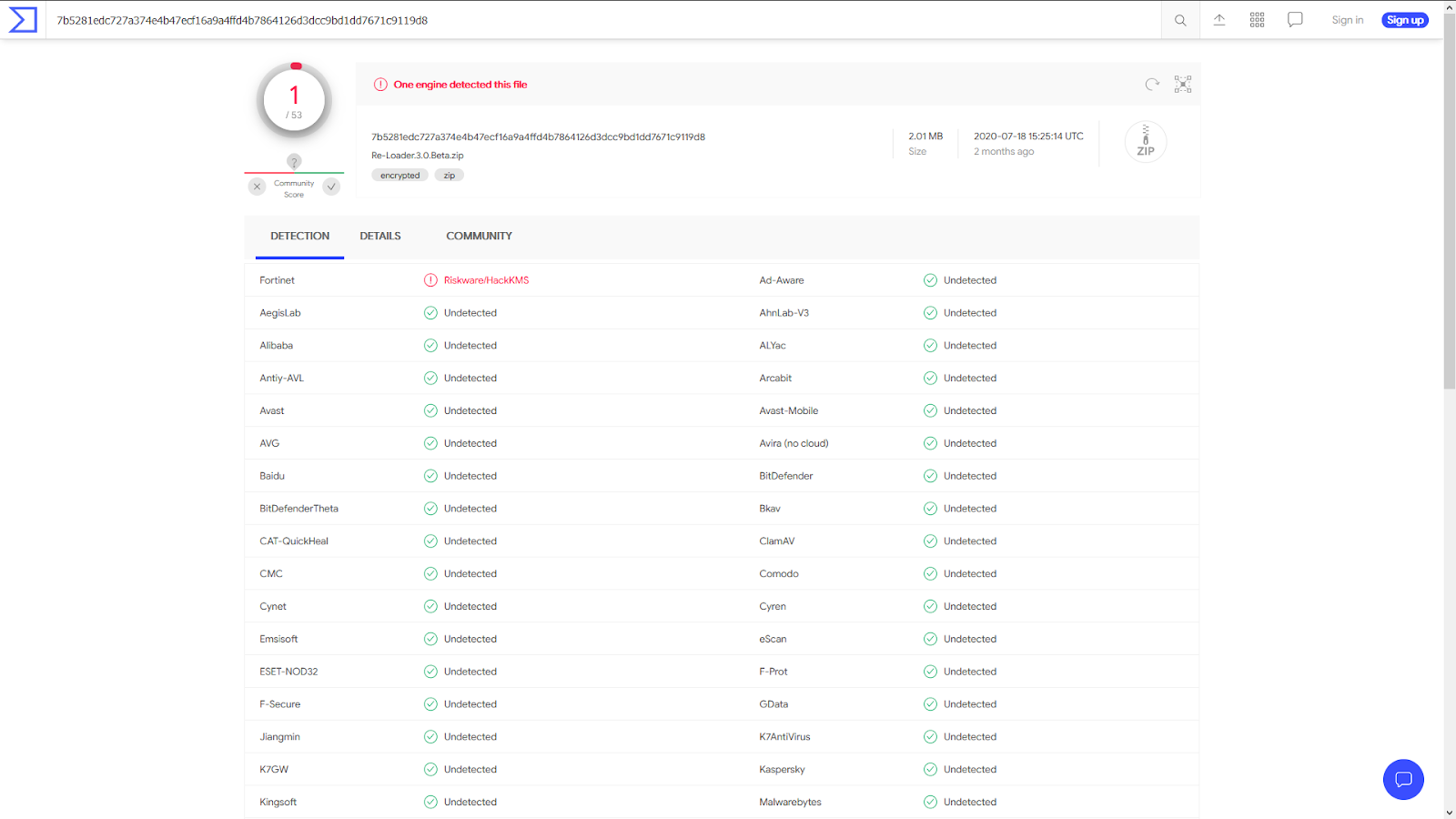
Task: Click the 2020-07-18 15:25:14 UTC timestamp
Action: point(1028,136)
